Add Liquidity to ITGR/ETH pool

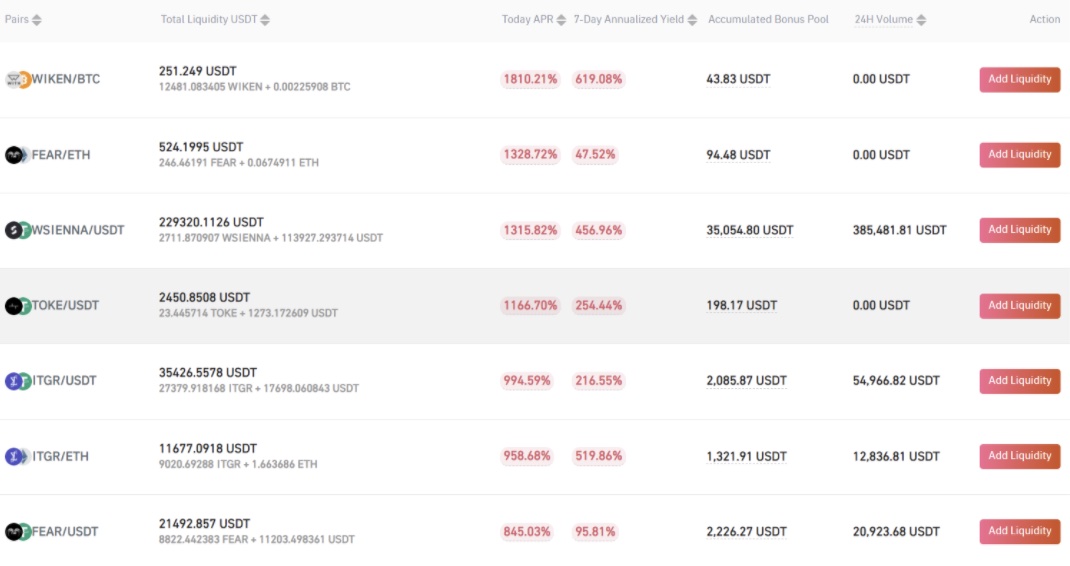1020,456
